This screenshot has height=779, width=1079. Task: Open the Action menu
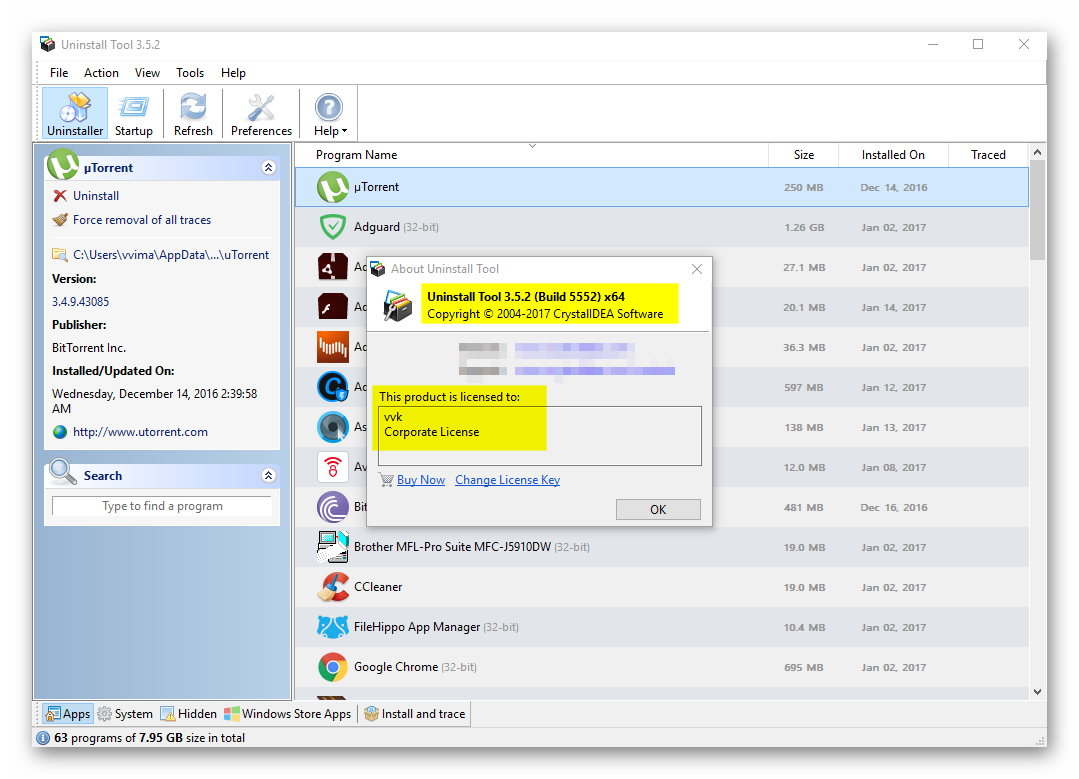[101, 73]
